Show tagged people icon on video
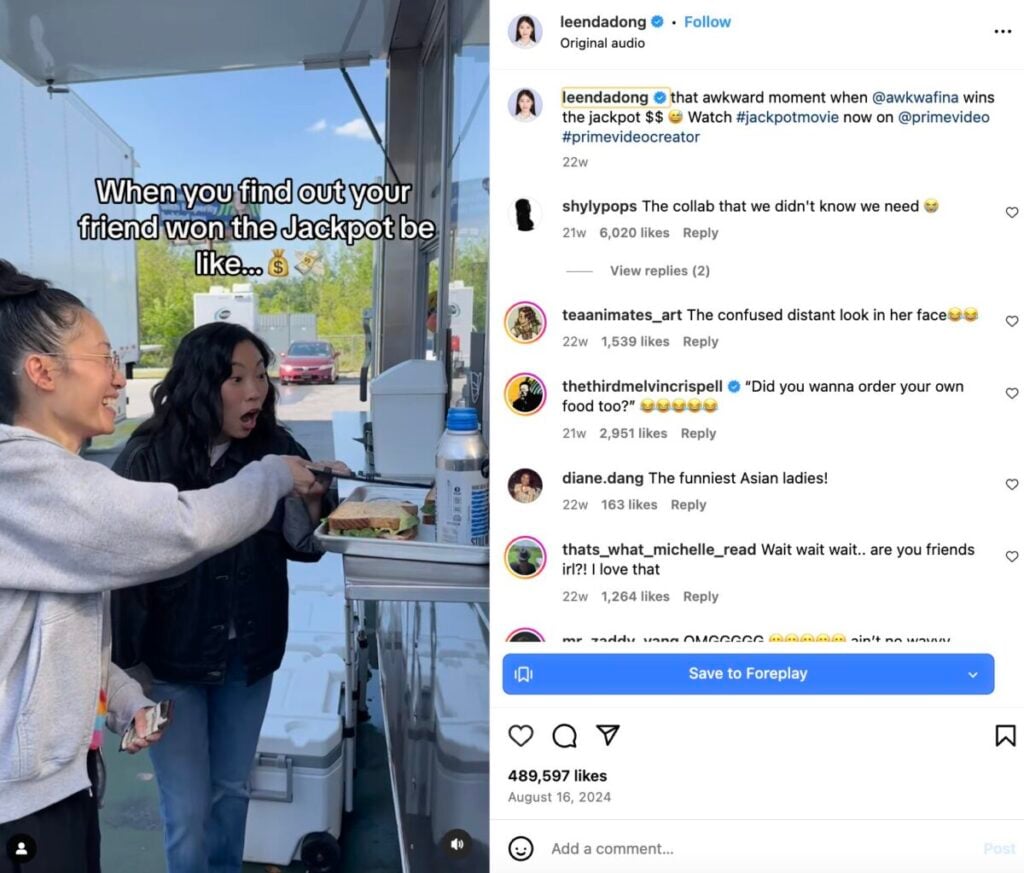 point(22,848)
